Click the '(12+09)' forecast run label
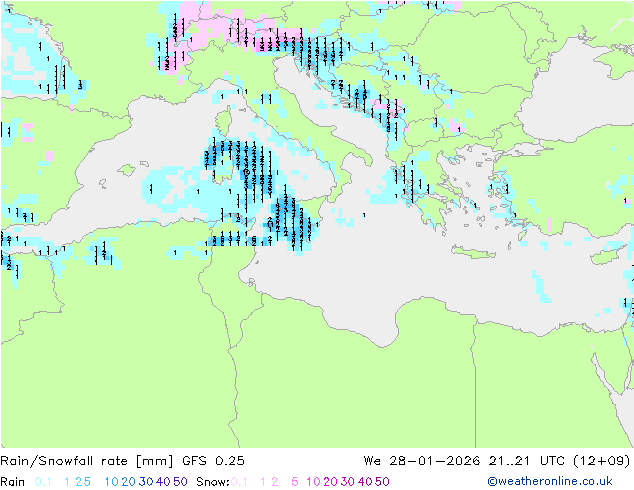This screenshot has height=490, width=634. coord(602,461)
